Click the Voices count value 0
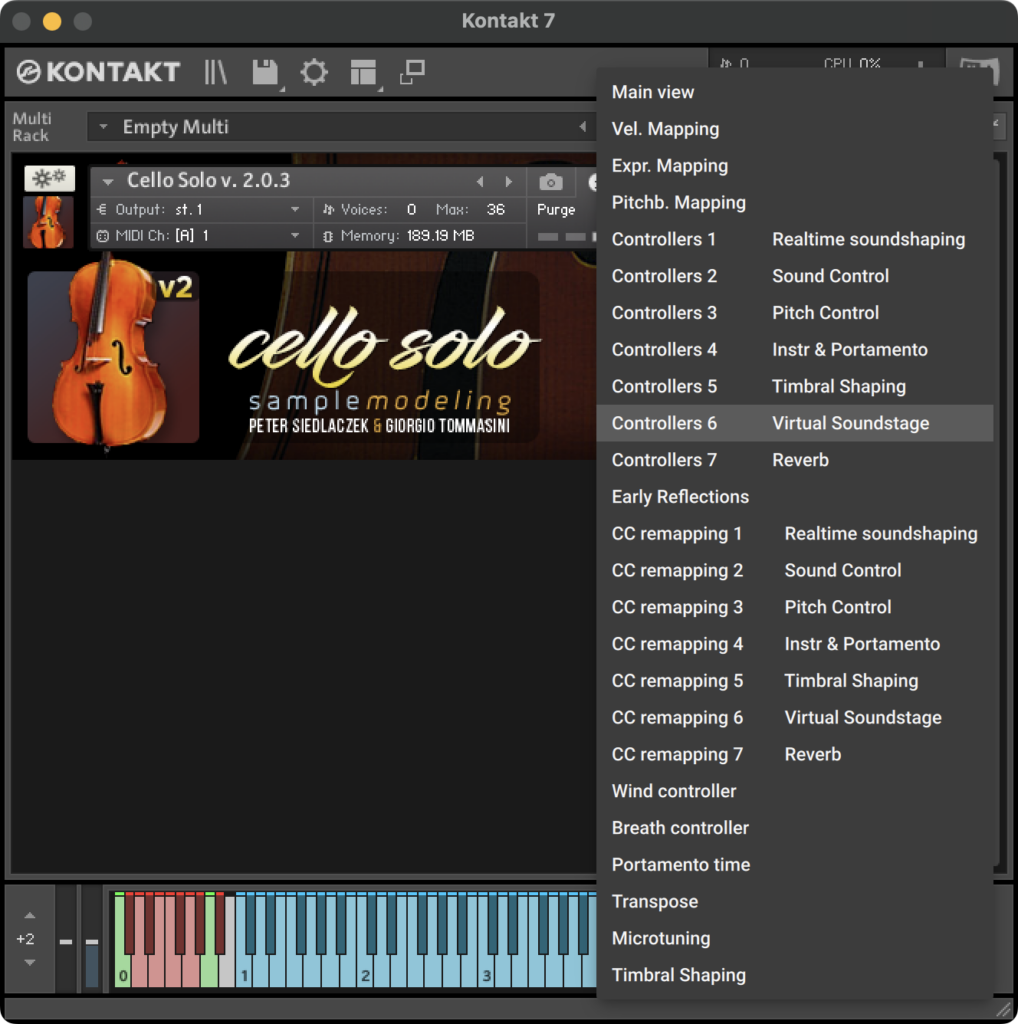The height and width of the screenshot is (1024, 1018). 411,210
